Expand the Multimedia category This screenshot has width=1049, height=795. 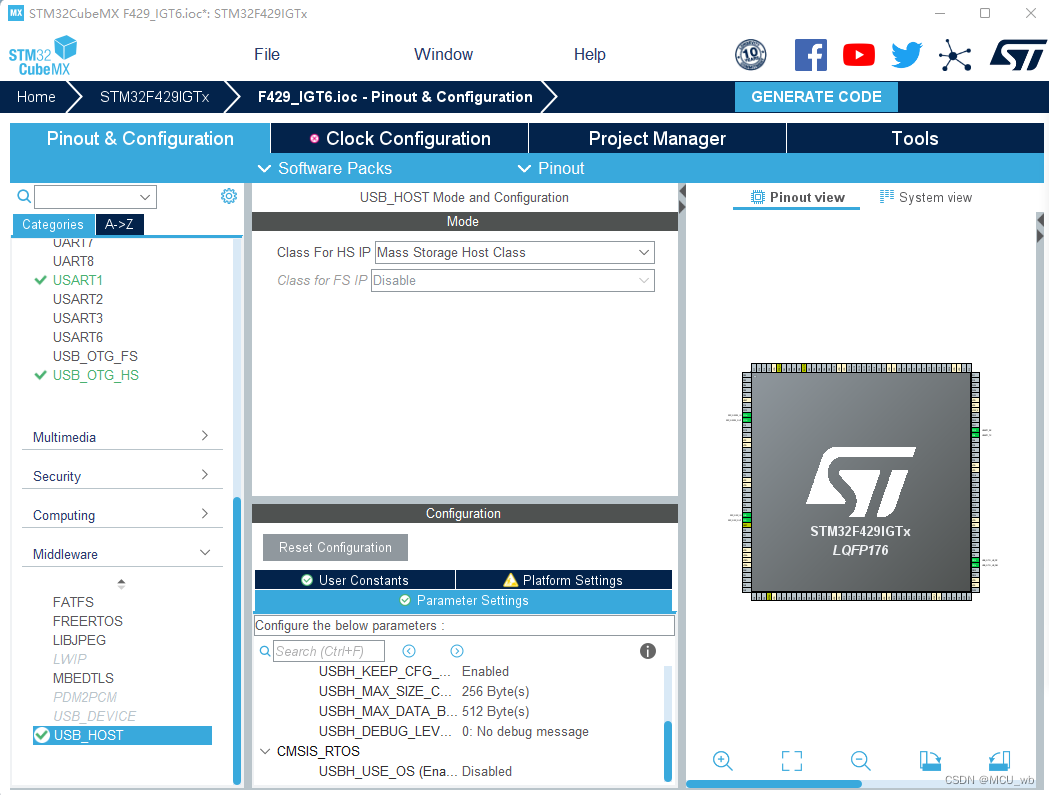click(122, 437)
